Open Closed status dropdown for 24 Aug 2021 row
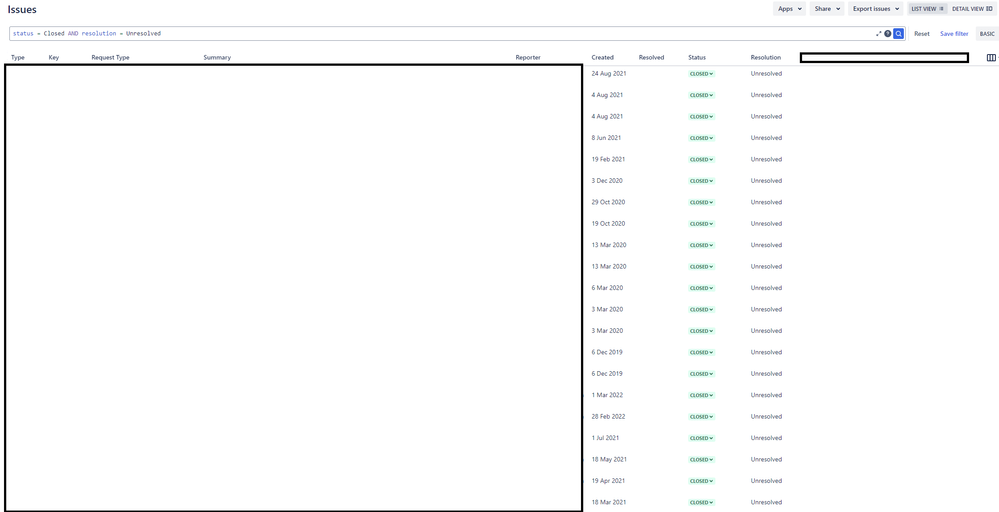The image size is (999, 512). pyautogui.click(x=701, y=74)
